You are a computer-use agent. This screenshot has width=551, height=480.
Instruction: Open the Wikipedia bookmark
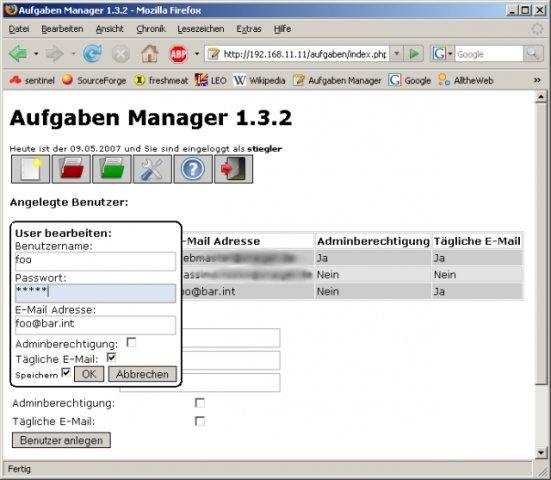pos(259,80)
